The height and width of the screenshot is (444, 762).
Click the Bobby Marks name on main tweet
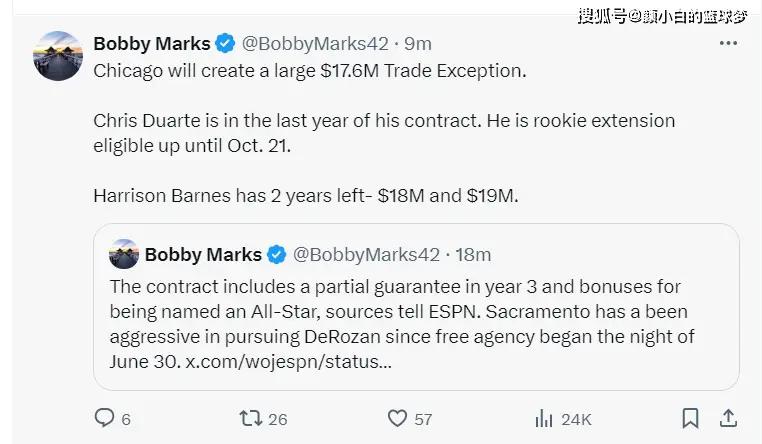coord(151,44)
